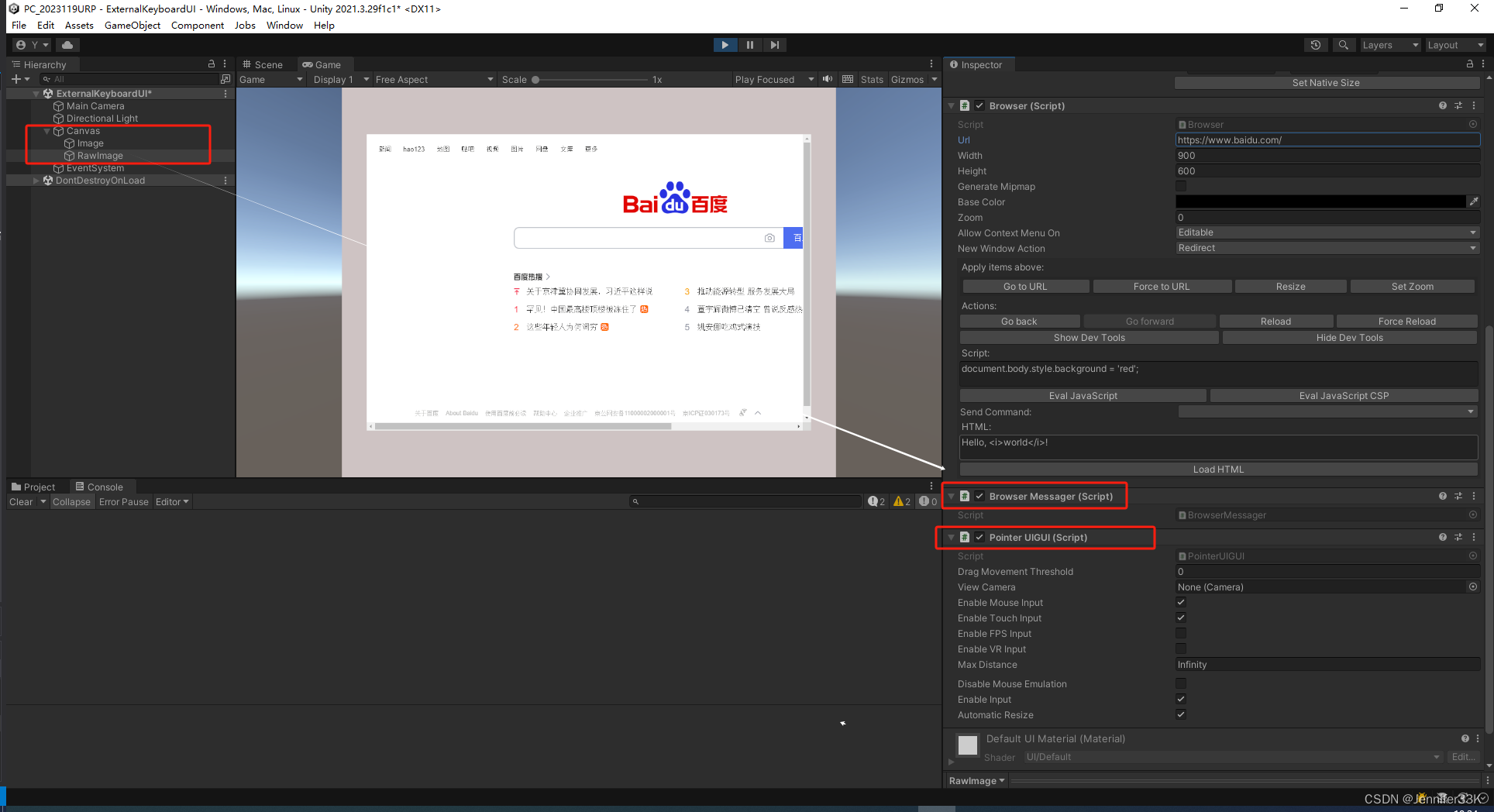Open the New Window Action dropdown

pyautogui.click(x=1327, y=248)
